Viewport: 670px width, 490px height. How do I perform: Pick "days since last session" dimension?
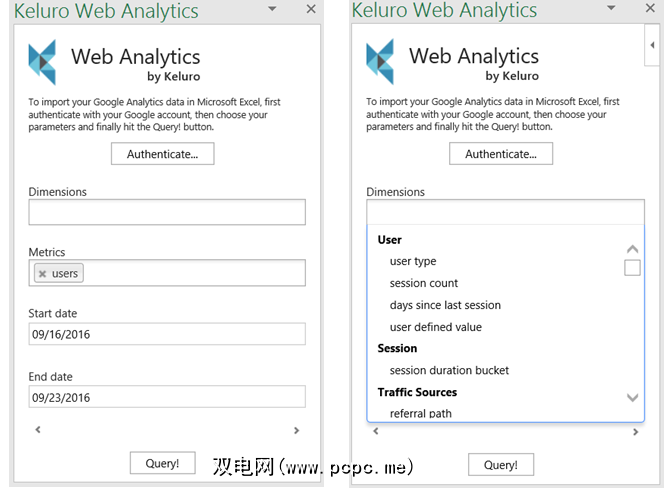[445, 305]
